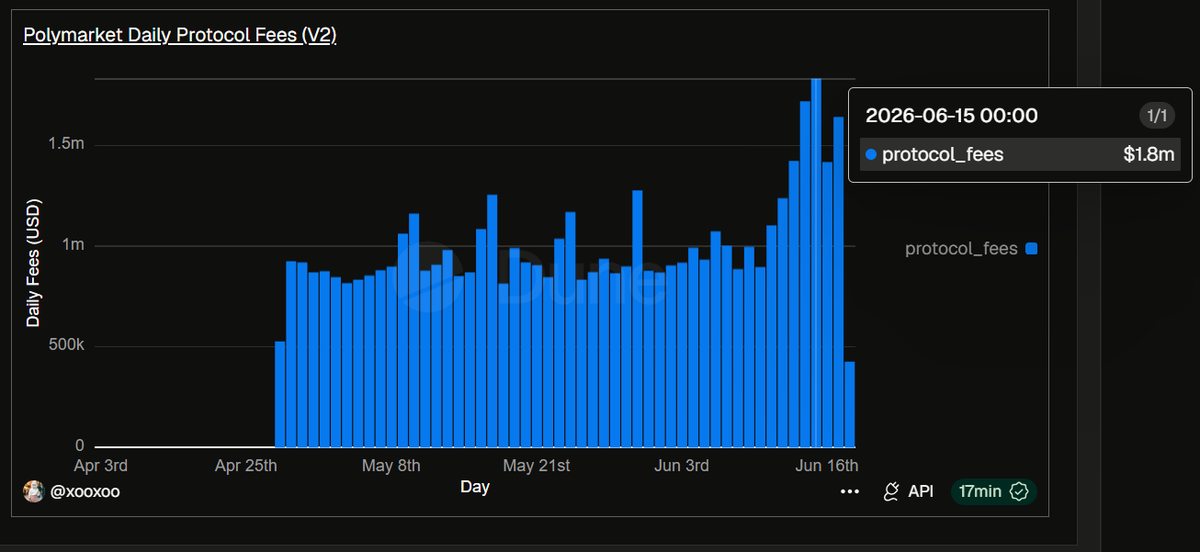Toggle the protocol_fees legend entry
This screenshot has height=552, width=1200.
[970, 248]
